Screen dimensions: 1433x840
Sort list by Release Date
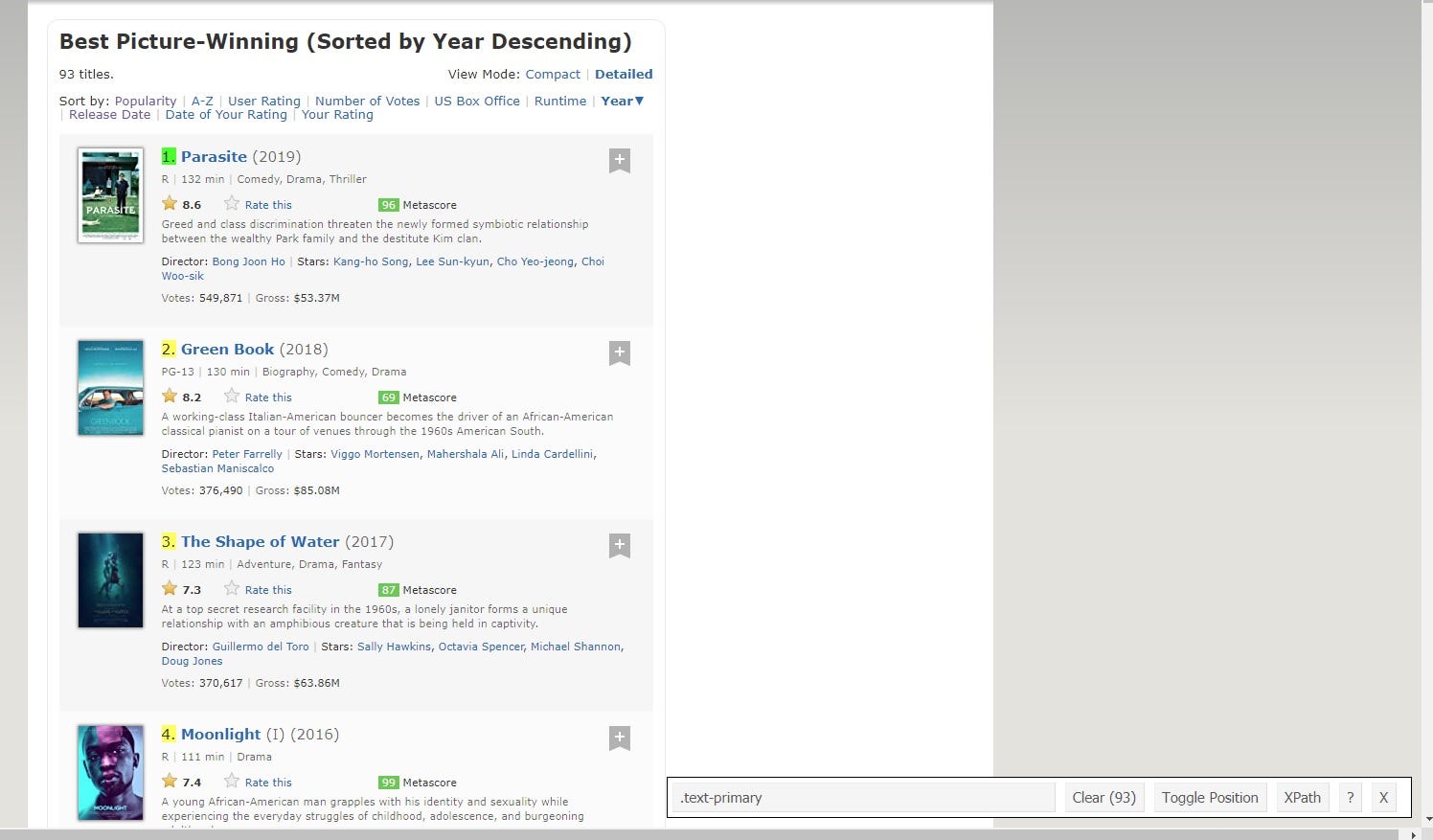pos(110,114)
